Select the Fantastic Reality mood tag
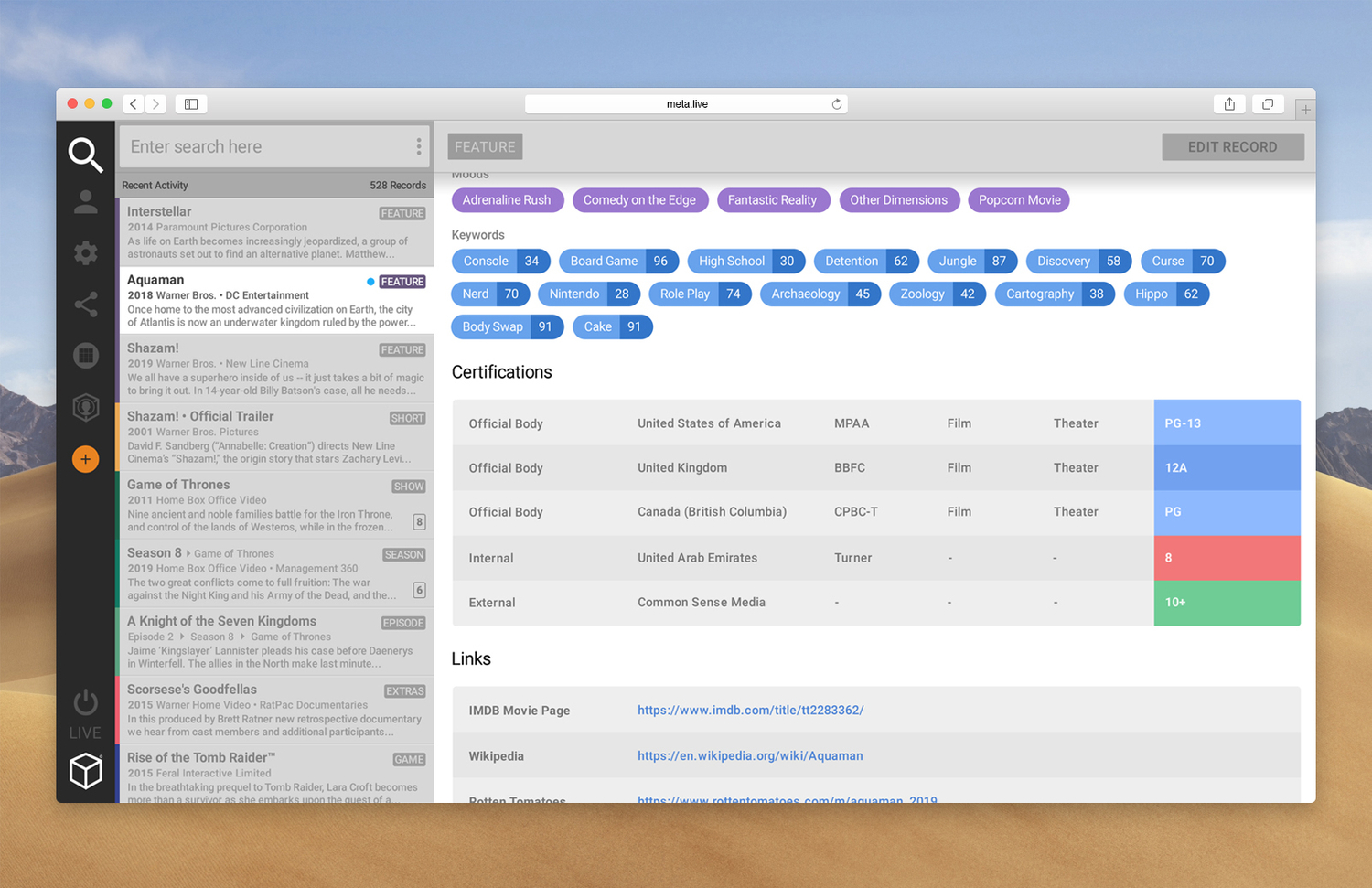This screenshot has height=888, width=1372. pos(772,200)
